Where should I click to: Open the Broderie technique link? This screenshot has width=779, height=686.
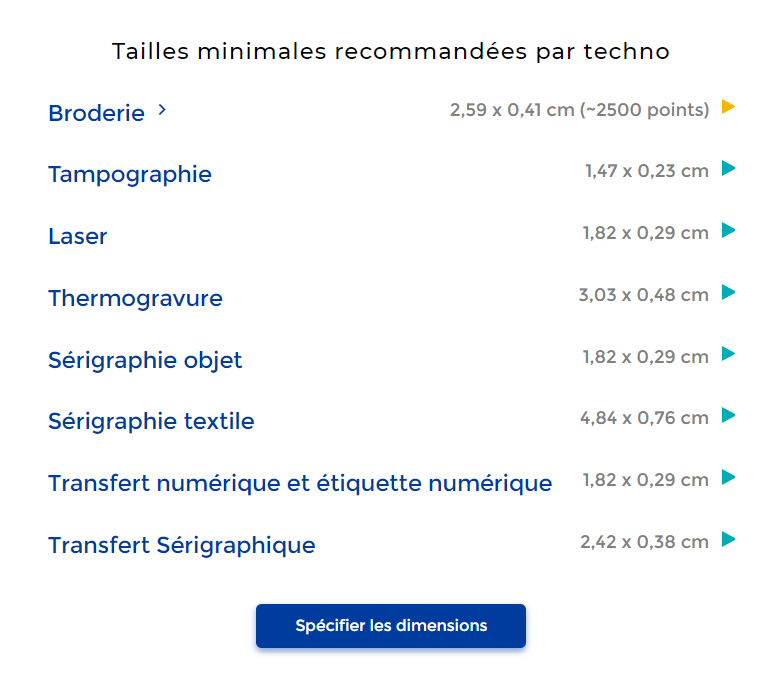pyautogui.click(x=96, y=113)
